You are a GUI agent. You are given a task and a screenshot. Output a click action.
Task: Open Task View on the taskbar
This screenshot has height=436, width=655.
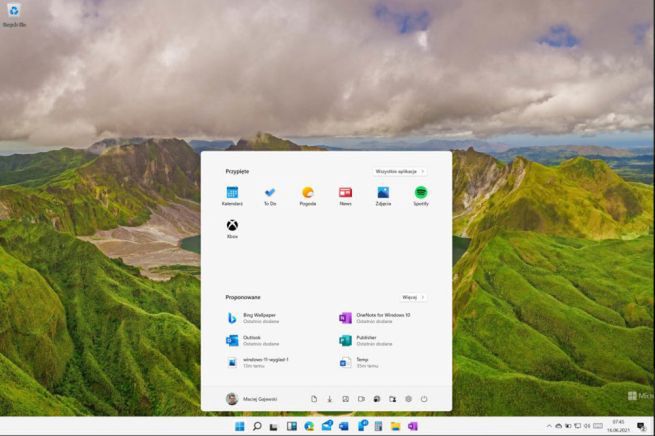coord(274,426)
